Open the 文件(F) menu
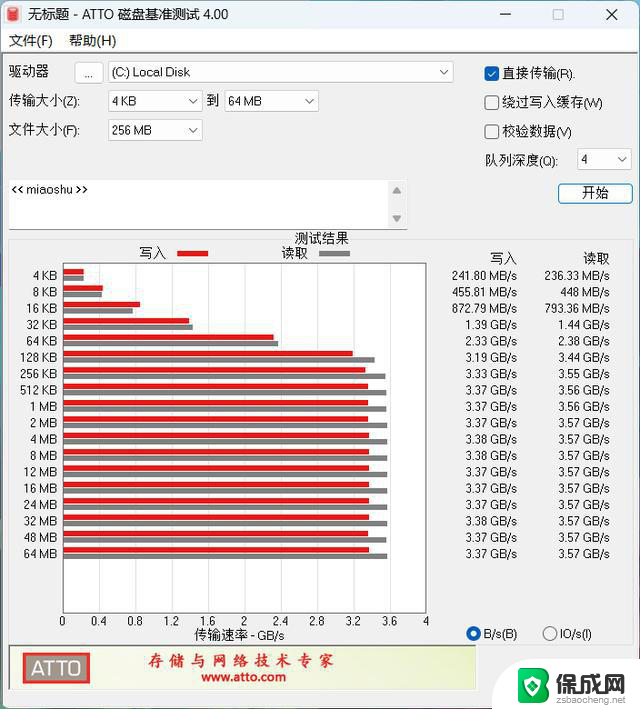The height and width of the screenshot is (709, 640). tap(31, 41)
